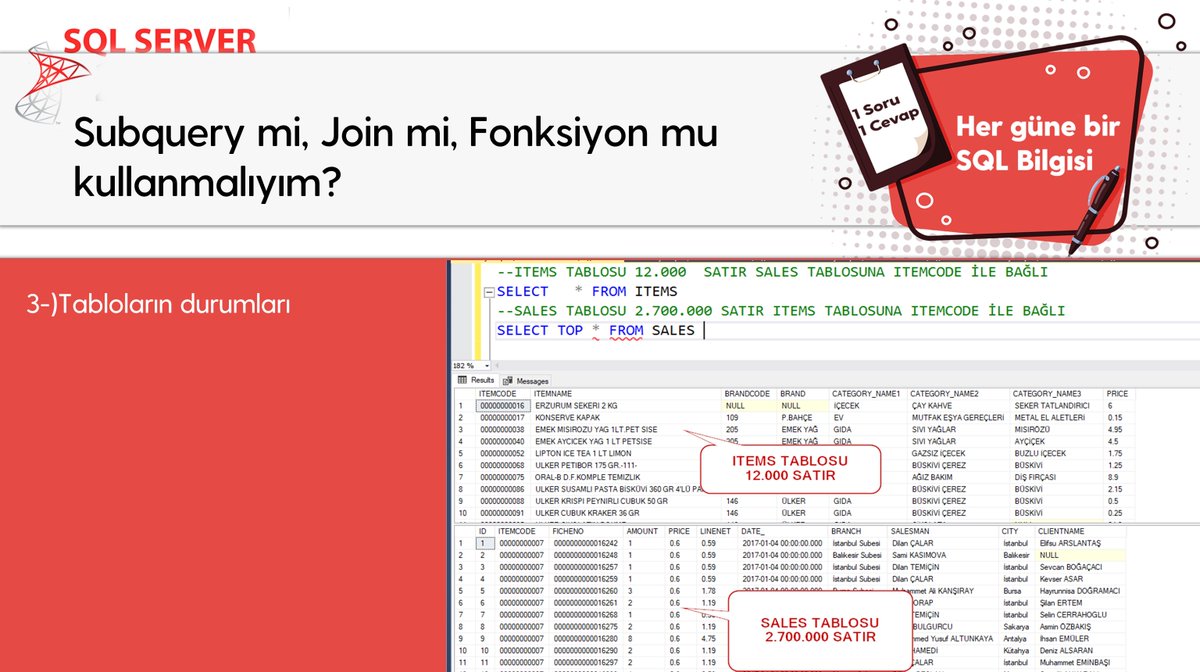Select the CITY column header

pos(1010,532)
